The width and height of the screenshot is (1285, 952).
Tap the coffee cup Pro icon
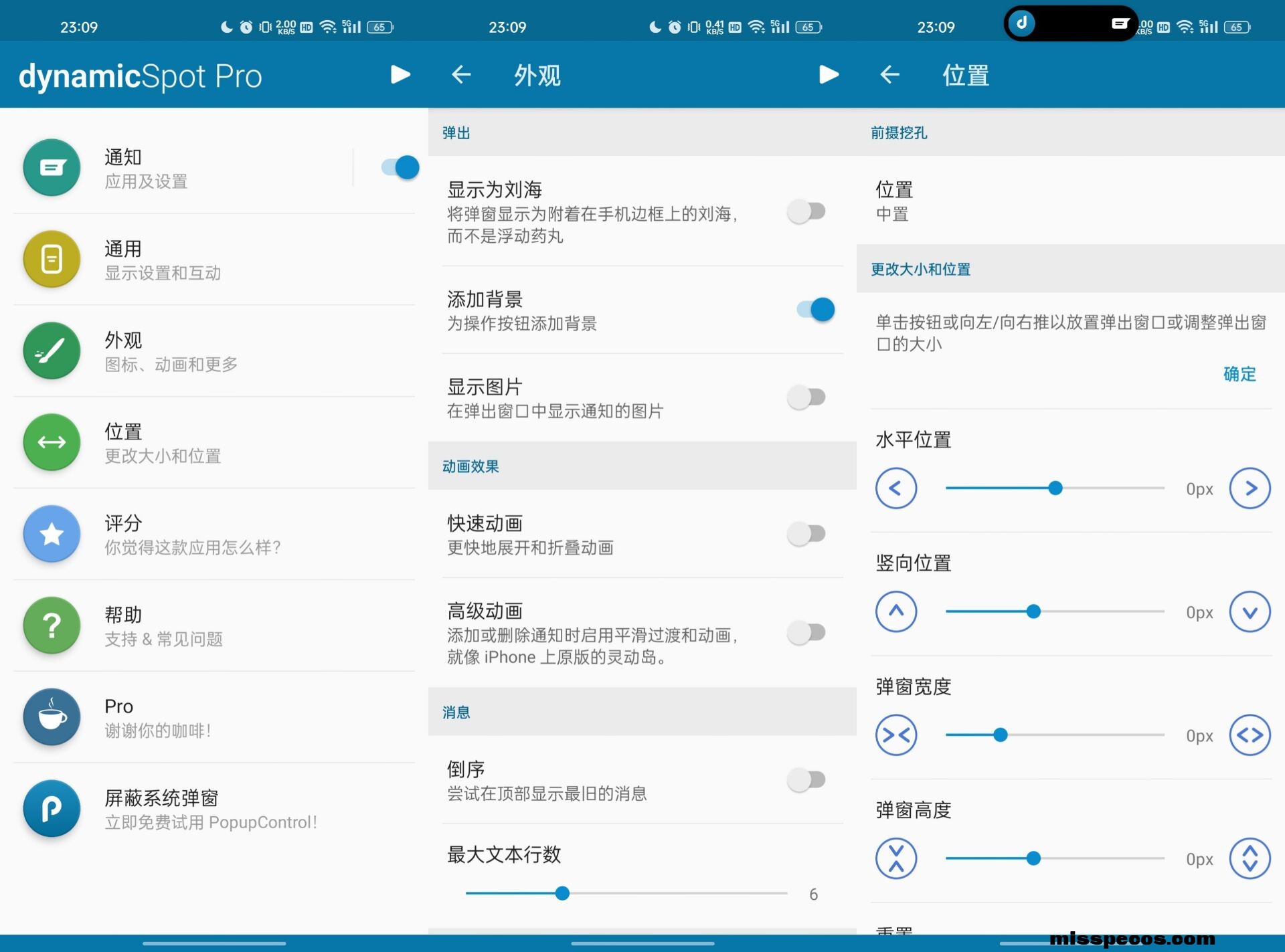[x=52, y=717]
